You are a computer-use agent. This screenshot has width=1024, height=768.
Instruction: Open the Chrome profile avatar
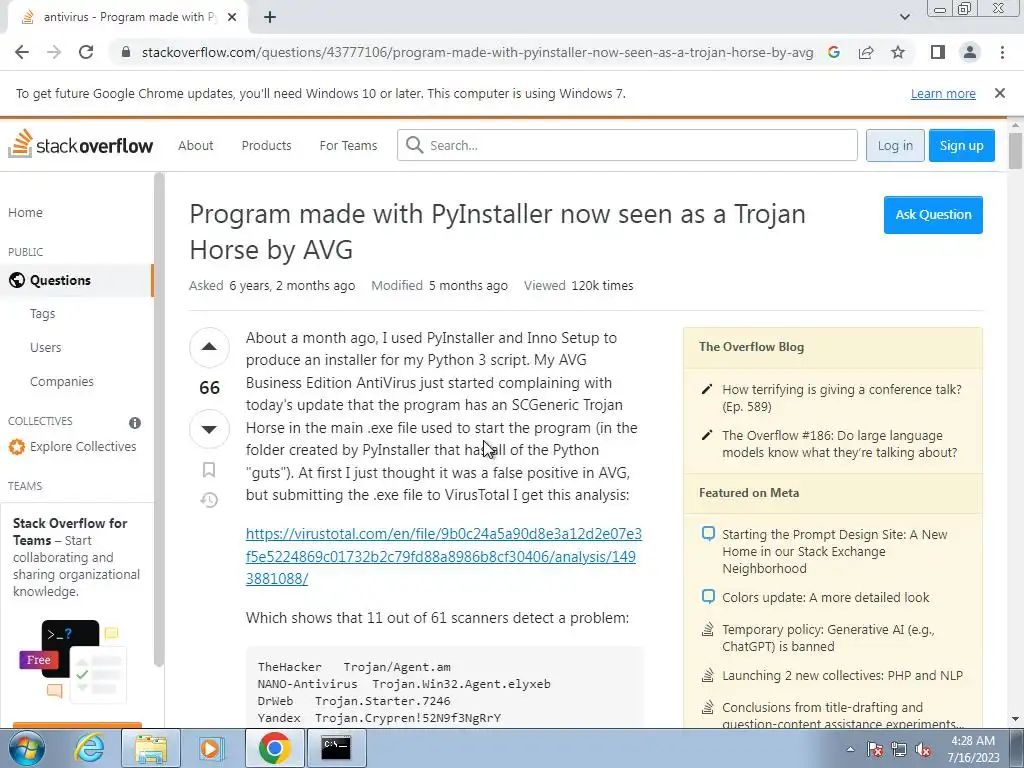[970, 52]
